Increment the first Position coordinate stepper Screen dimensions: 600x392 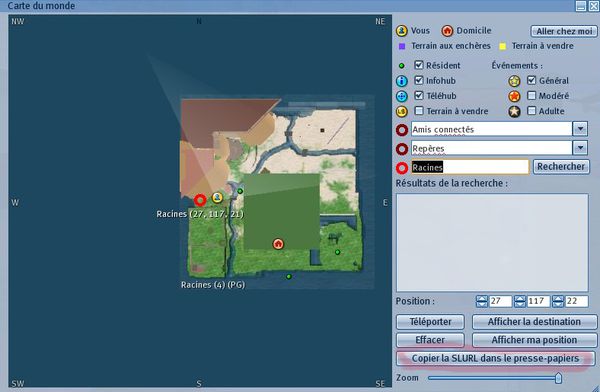coord(482,299)
